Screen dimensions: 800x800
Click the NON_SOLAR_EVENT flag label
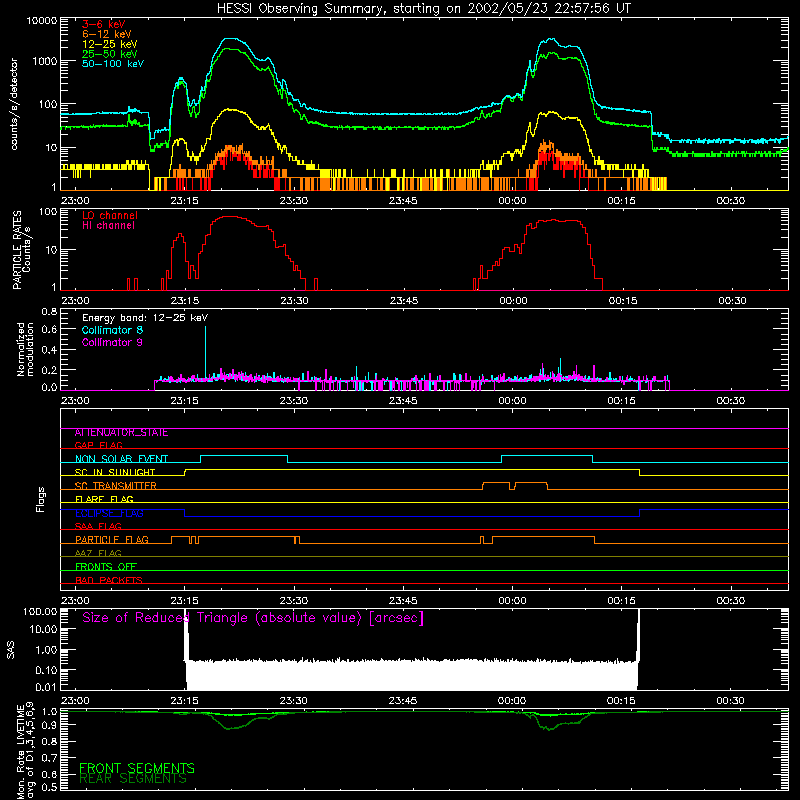tap(121, 459)
